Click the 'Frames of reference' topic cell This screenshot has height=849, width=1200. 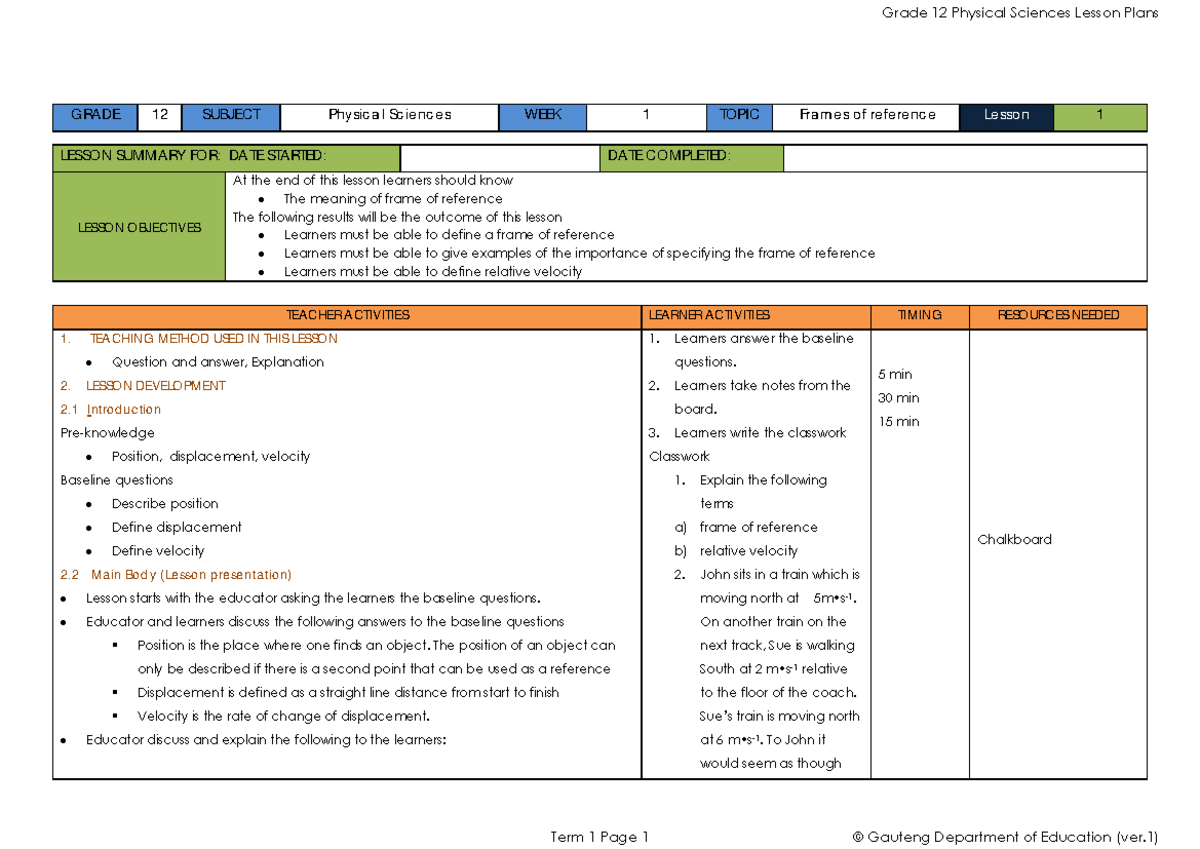pyautogui.click(x=867, y=117)
